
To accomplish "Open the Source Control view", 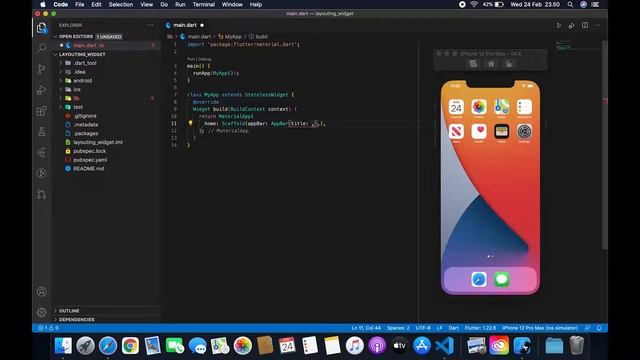I will coord(42,69).
